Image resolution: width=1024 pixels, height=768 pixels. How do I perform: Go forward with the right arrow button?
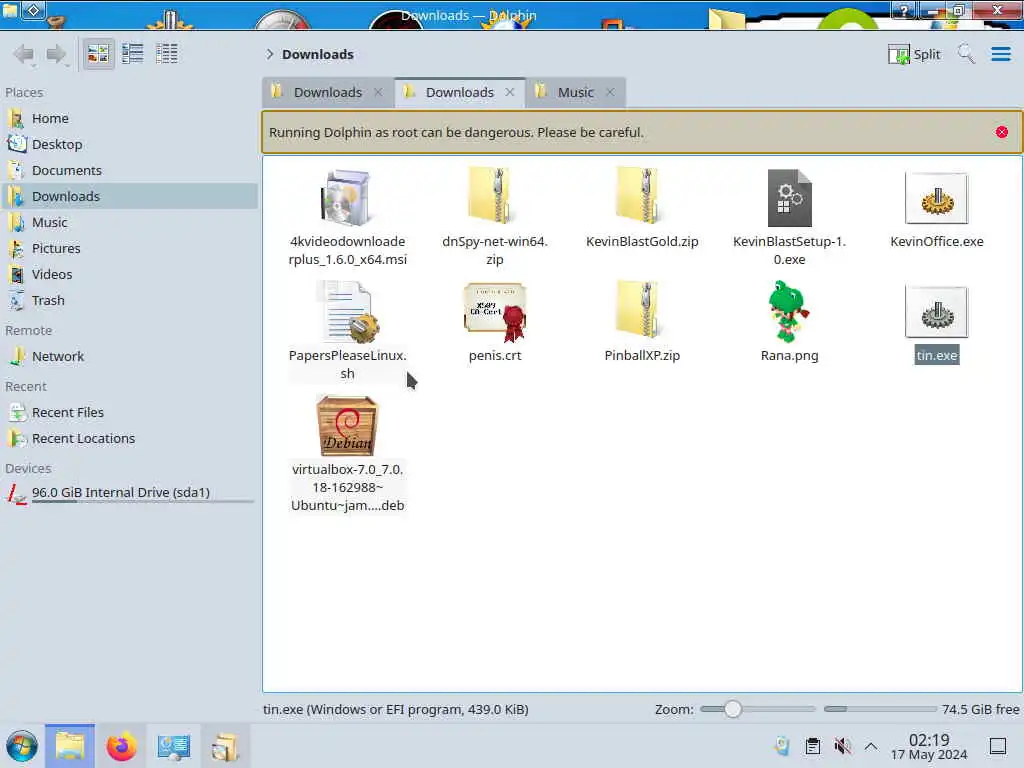click(x=57, y=54)
